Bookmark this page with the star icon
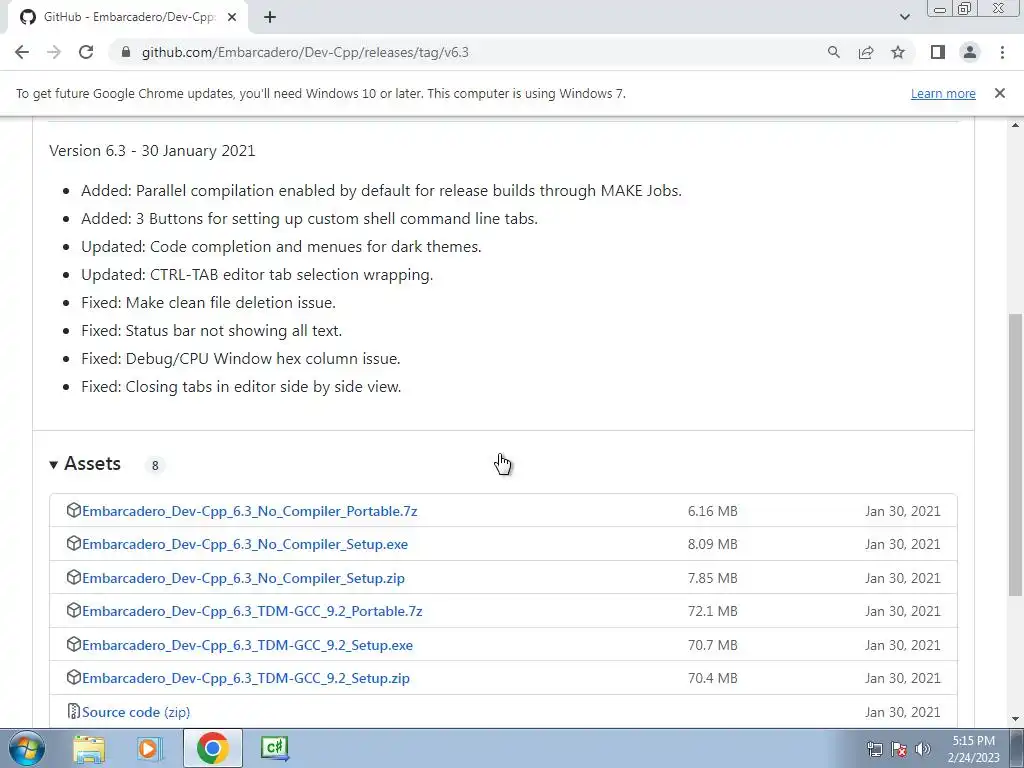 click(898, 52)
